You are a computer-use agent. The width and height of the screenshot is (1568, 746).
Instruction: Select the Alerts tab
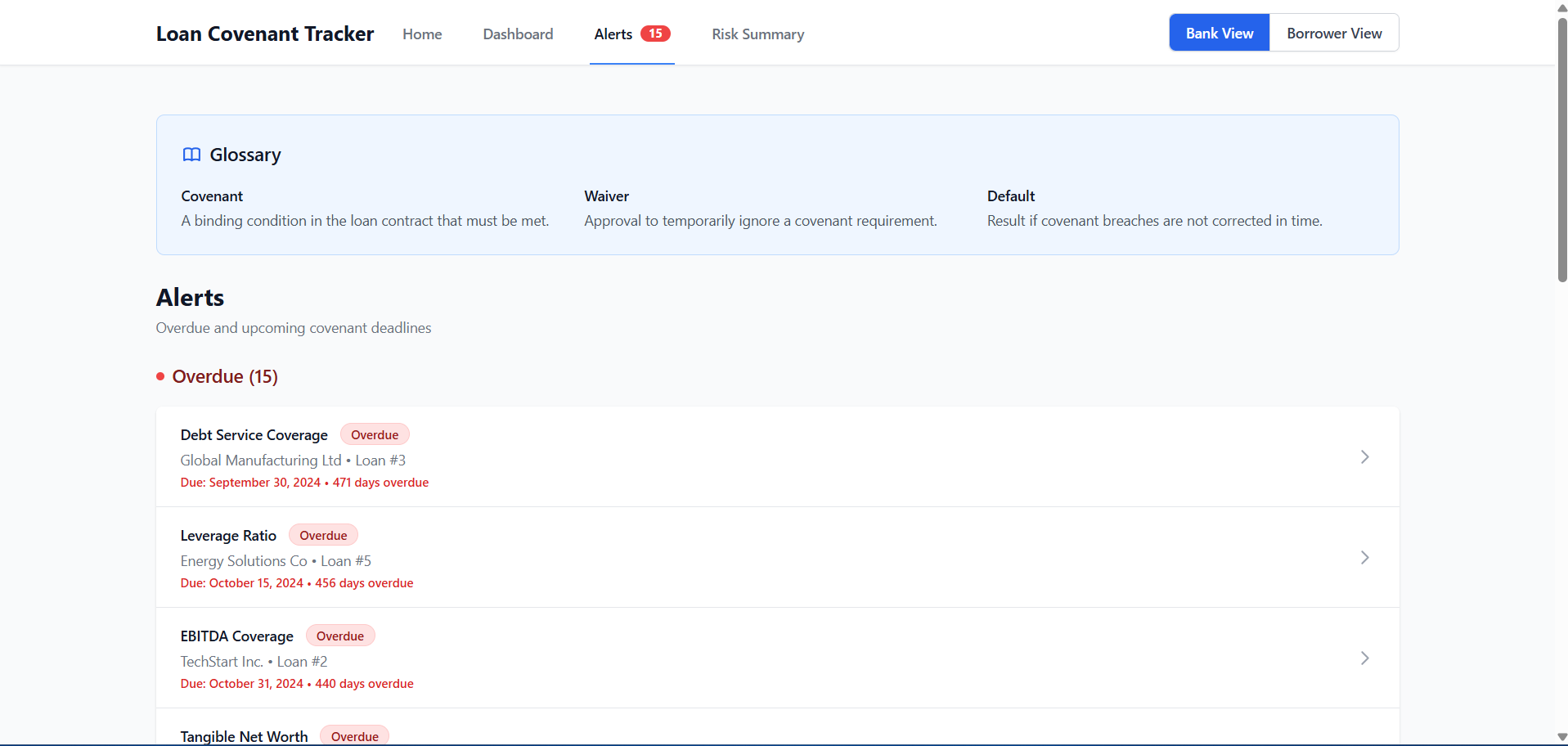pos(632,34)
